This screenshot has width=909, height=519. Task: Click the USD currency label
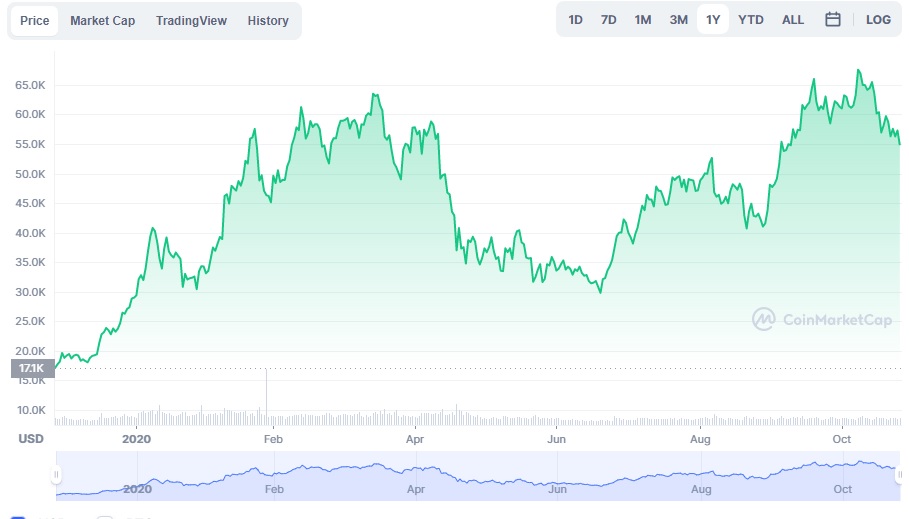(x=31, y=439)
